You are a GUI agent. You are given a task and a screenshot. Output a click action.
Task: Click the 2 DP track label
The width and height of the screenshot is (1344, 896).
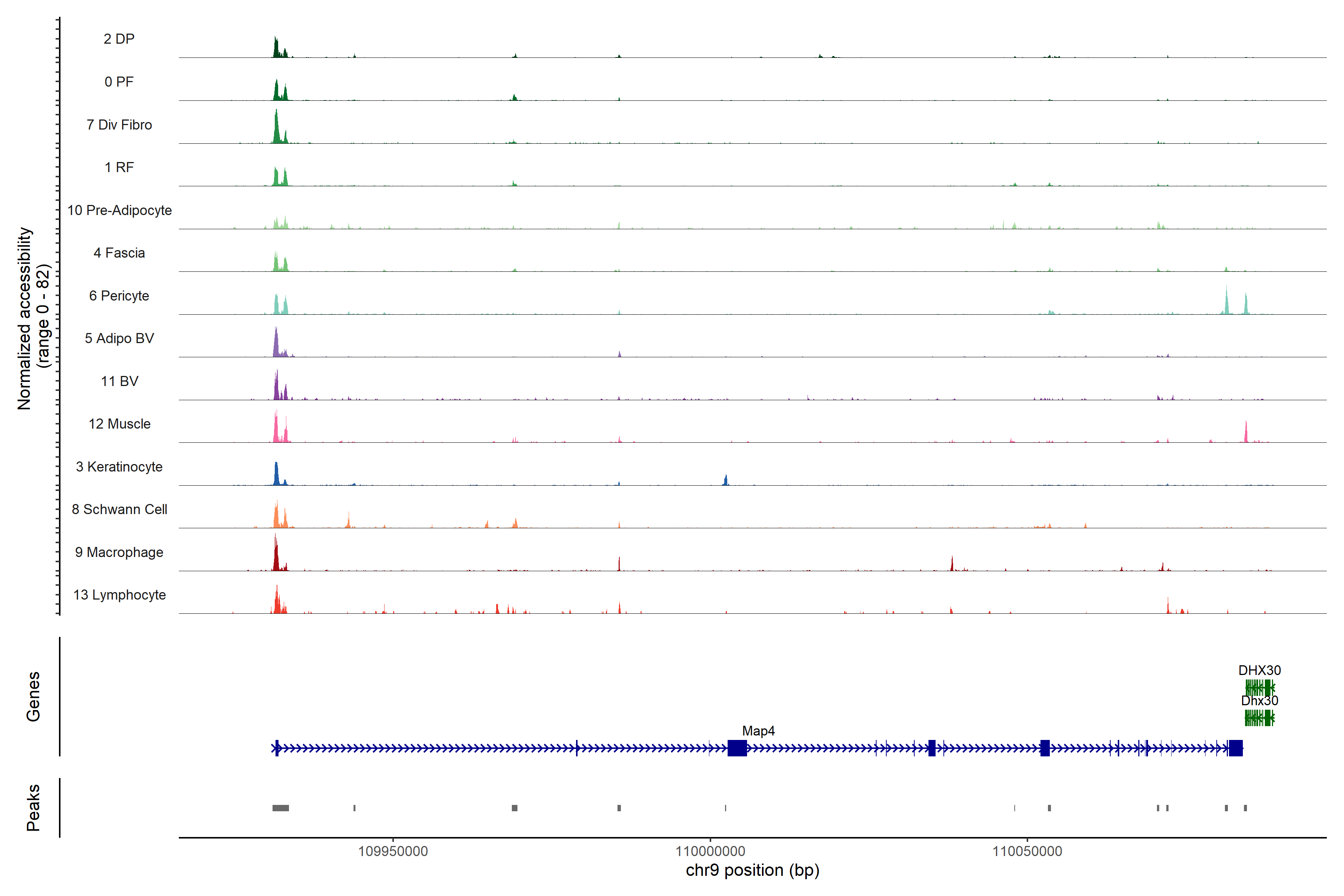119,39
